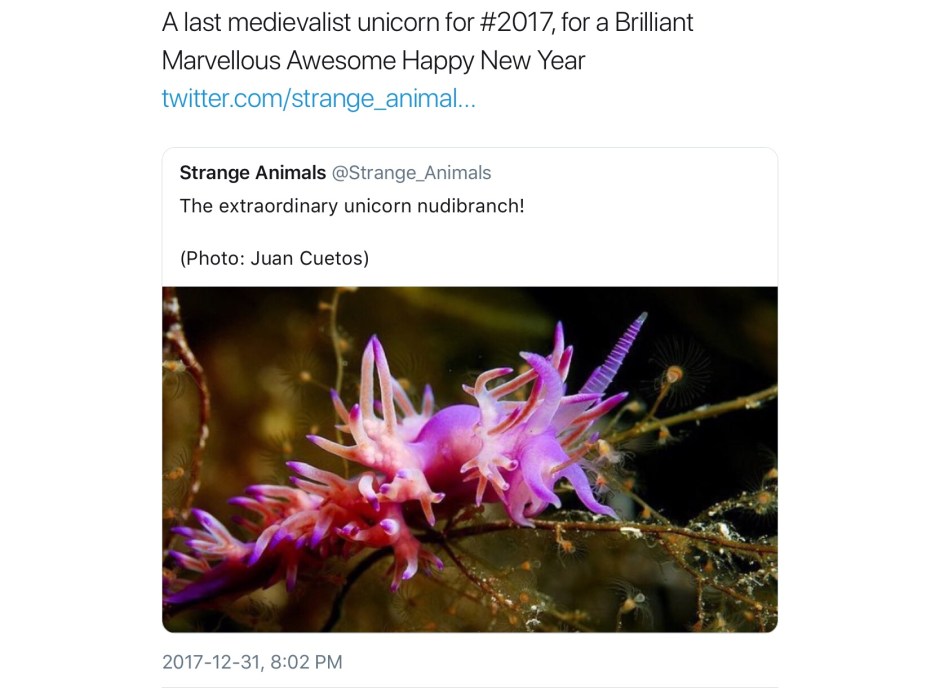Image resolution: width=940 pixels, height=690 pixels.
Task: Click the word "unicorn" in the main tweet
Action: [397, 23]
